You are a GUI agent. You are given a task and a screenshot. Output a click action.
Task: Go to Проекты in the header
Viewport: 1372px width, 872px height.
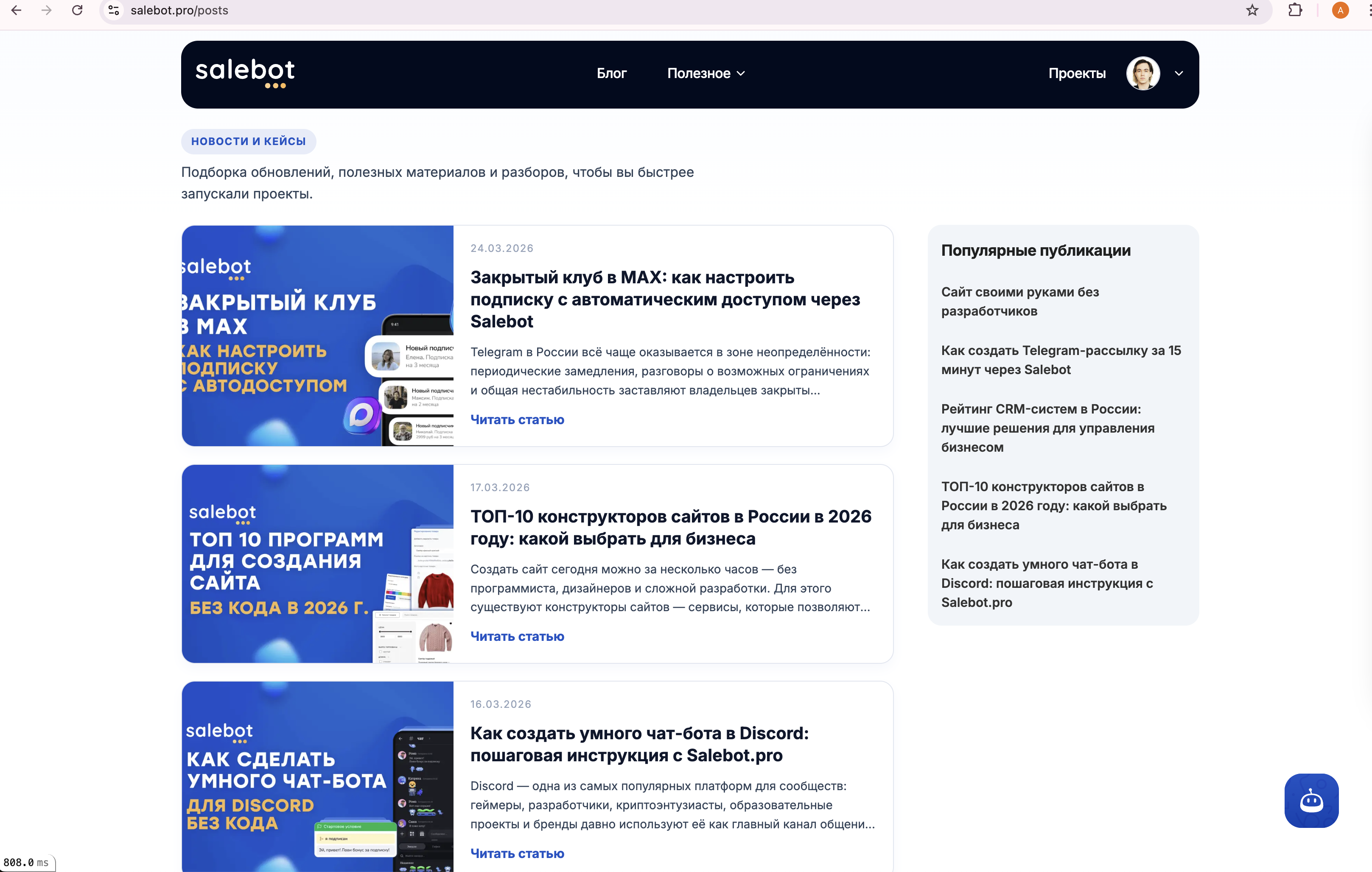(1077, 73)
